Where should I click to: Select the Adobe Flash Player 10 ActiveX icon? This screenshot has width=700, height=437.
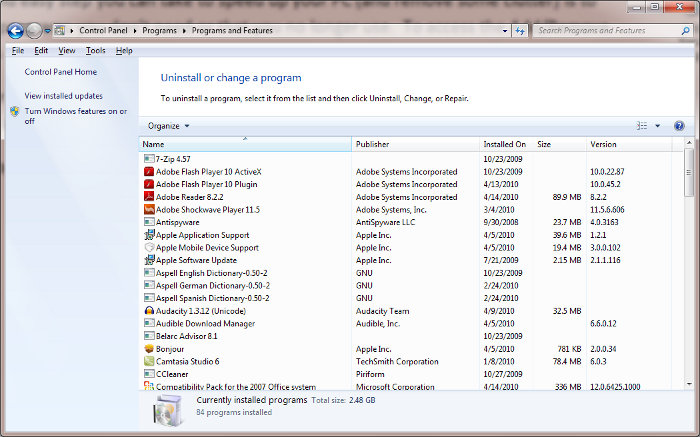[x=149, y=171]
